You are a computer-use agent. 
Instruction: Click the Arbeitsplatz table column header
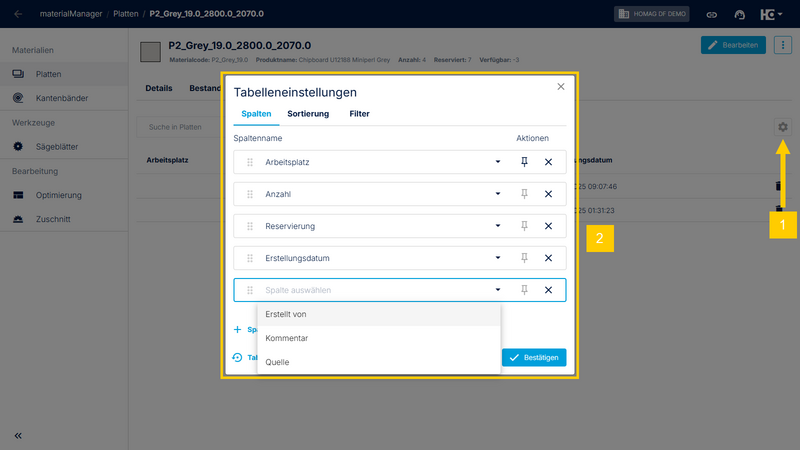pos(167,160)
